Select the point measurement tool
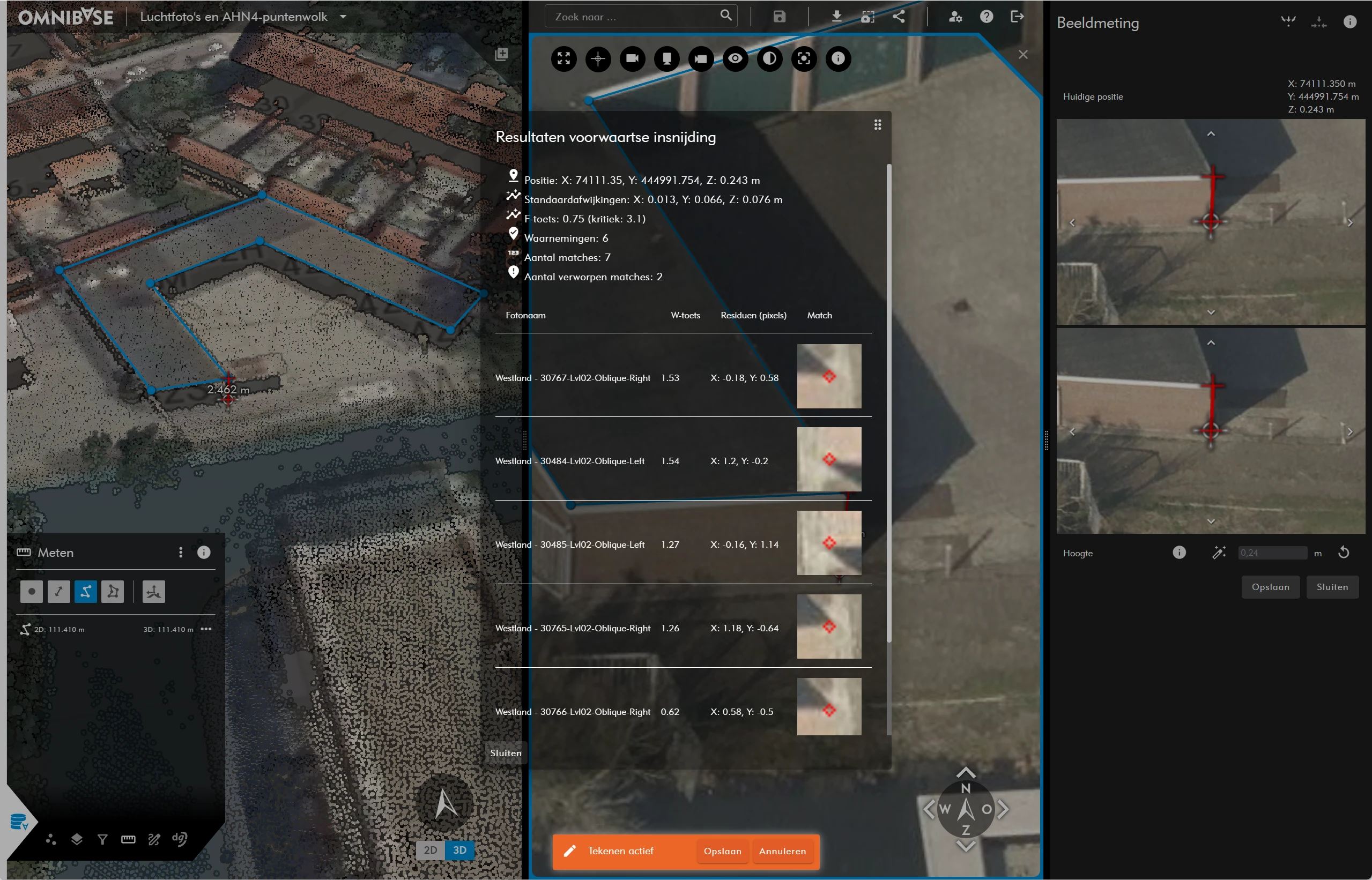Viewport: 1372px width, 880px height. (32, 592)
